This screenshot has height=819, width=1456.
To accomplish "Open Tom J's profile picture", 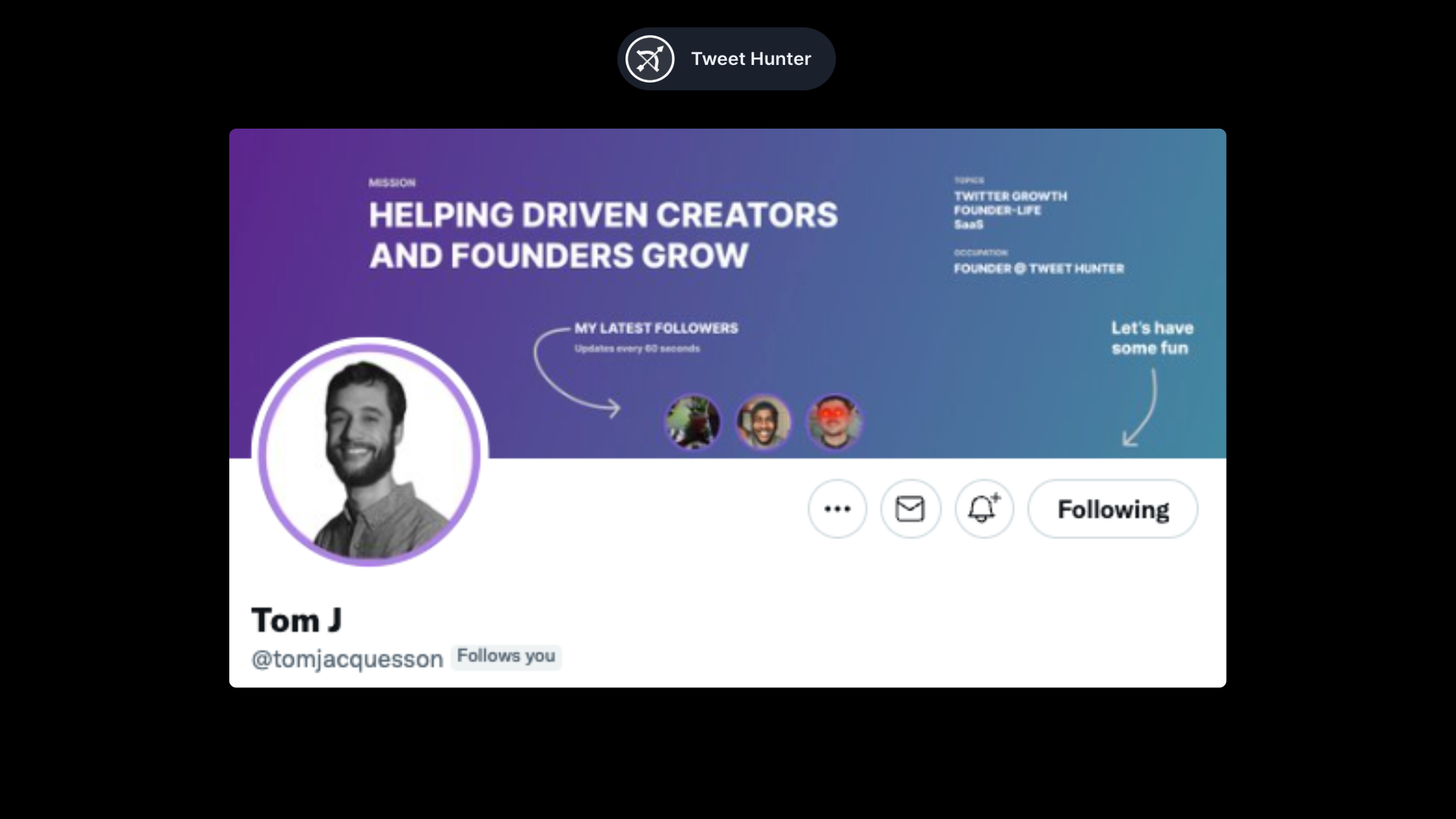I will point(369,454).
